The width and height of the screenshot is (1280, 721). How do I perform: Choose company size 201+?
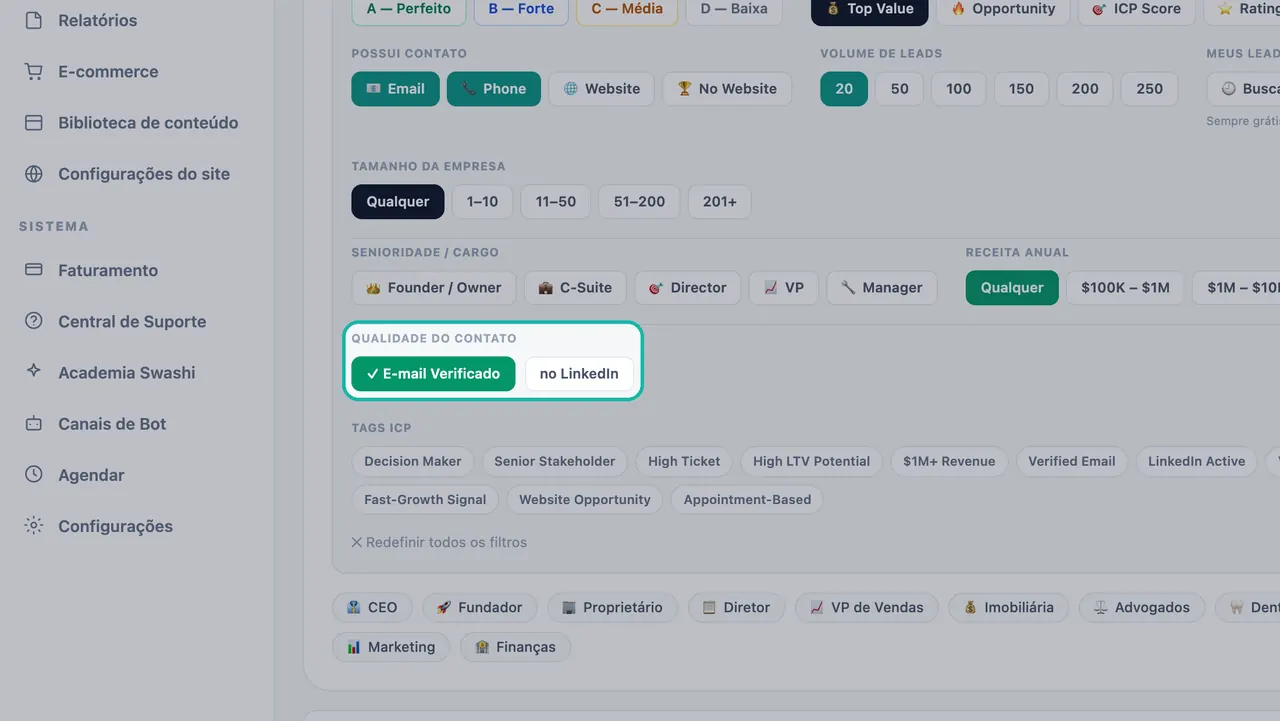pos(719,201)
